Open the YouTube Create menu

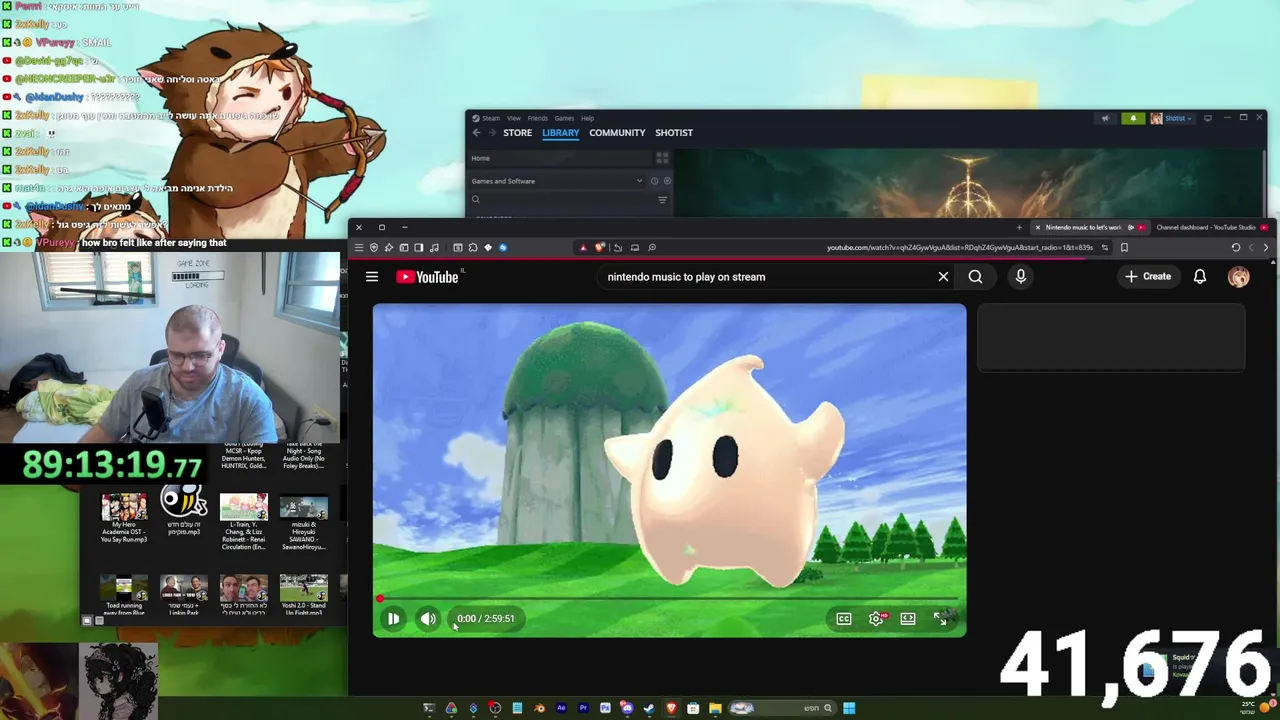tap(1147, 277)
